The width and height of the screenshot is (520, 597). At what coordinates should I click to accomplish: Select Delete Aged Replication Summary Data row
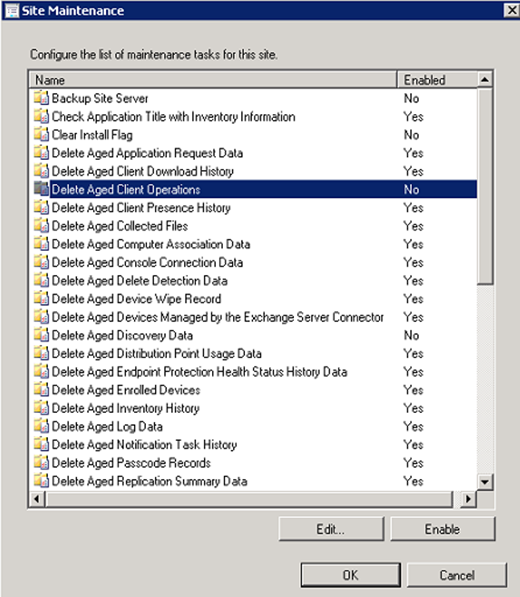(x=253, y=481)
